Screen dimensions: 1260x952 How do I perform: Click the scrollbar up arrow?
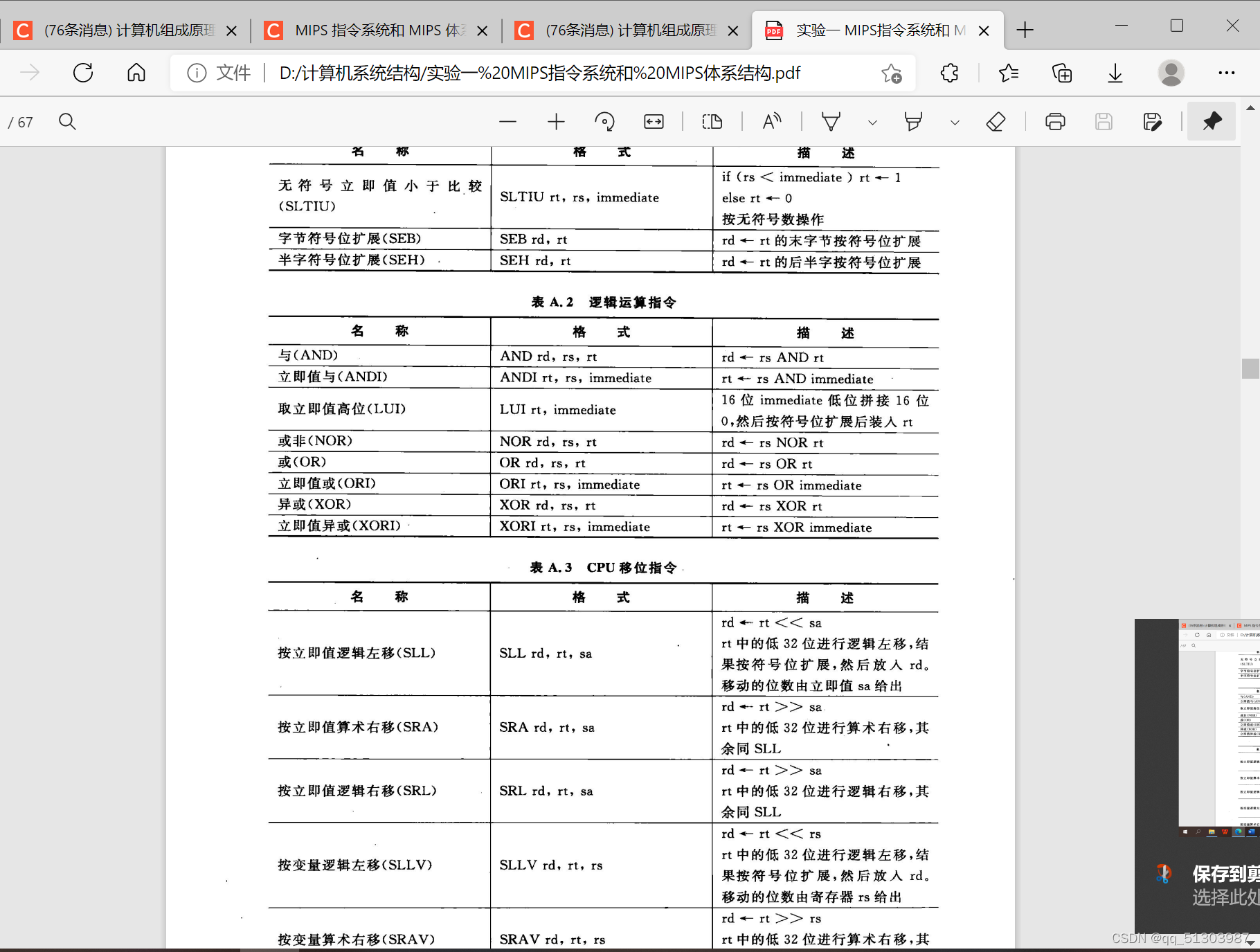1250,108
